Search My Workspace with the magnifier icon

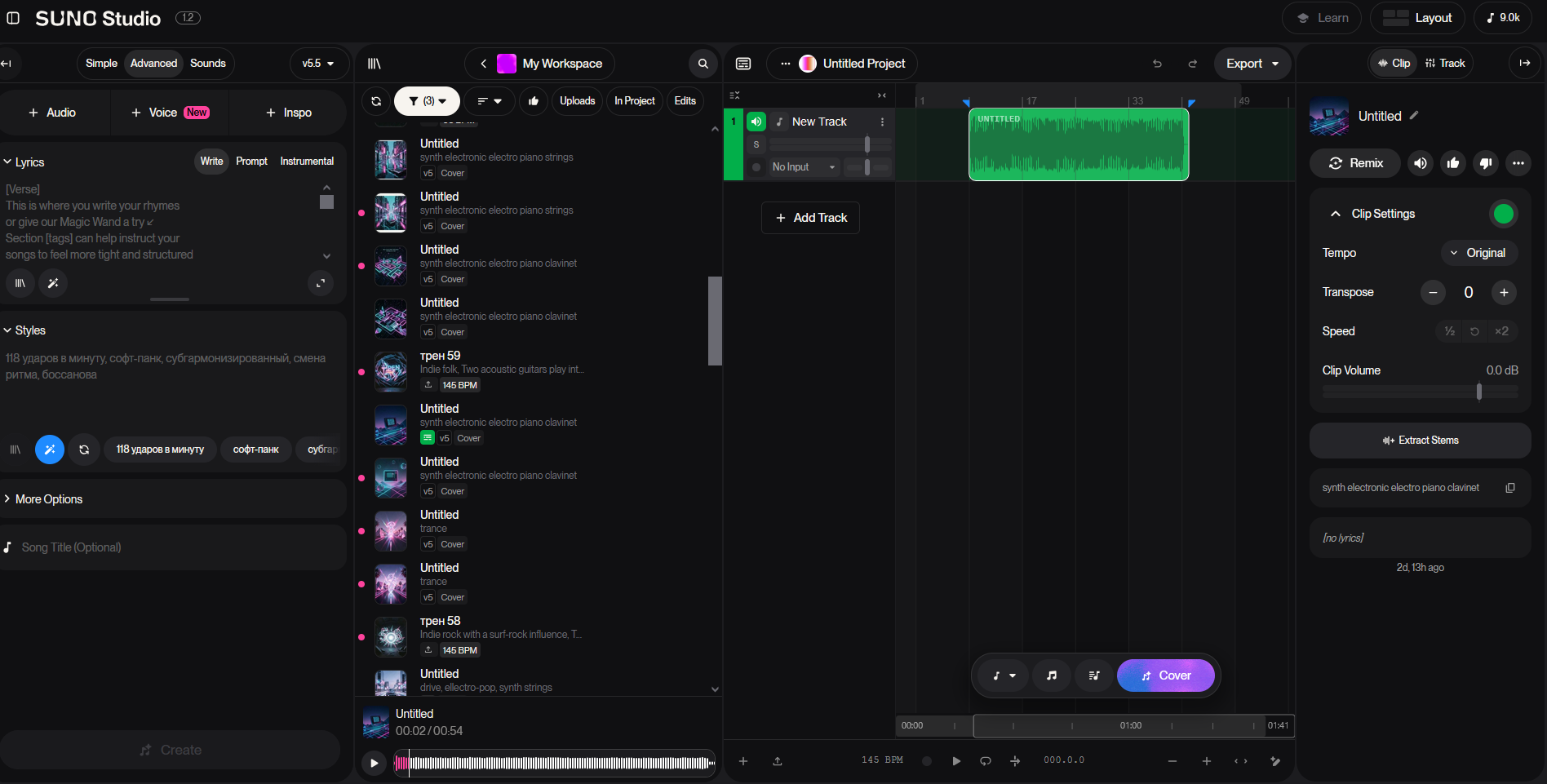(703, 64)
